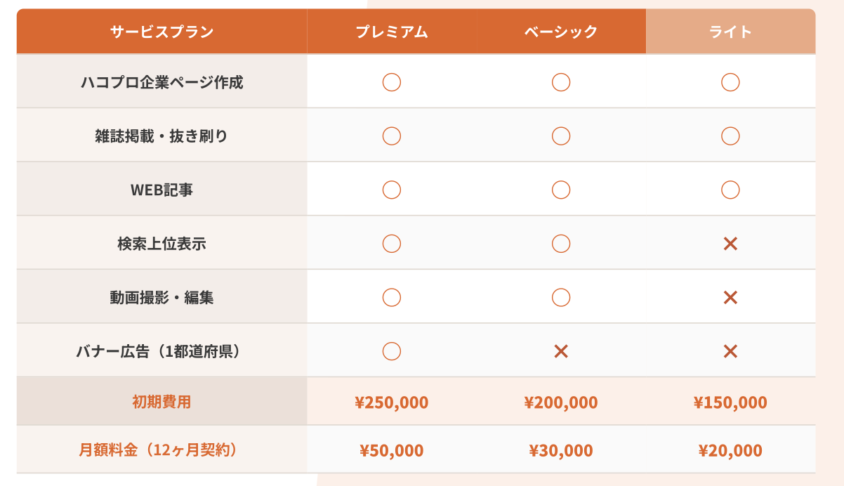Select the ライト column header

click(x=730, y=32)
